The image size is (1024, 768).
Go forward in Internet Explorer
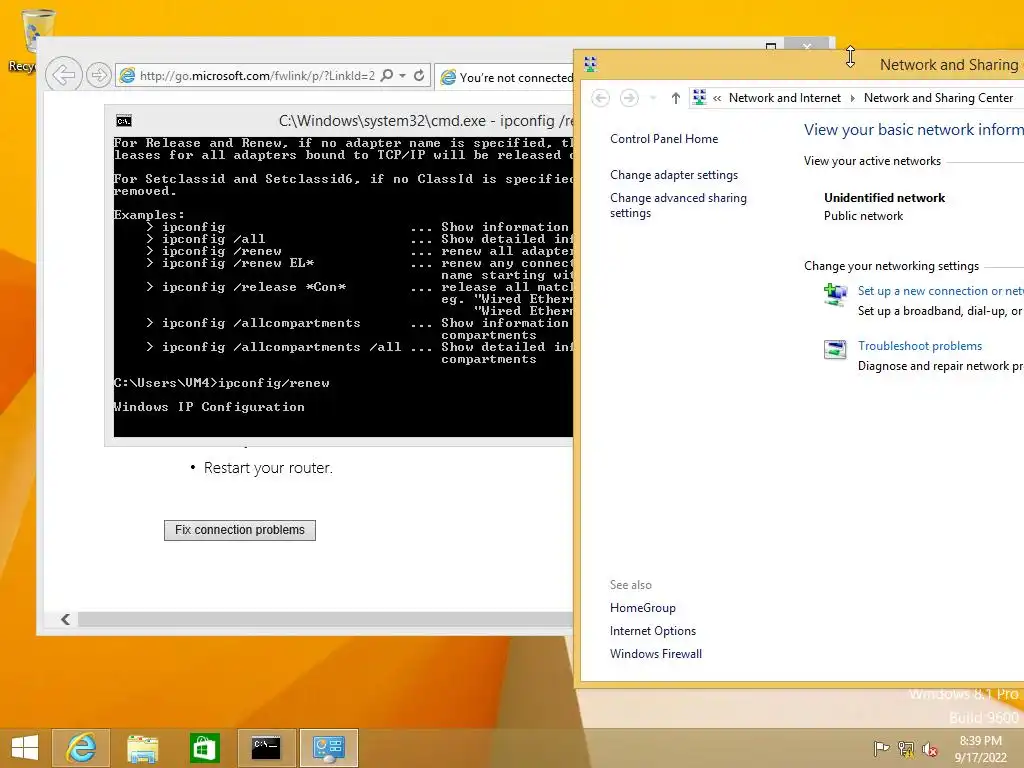pyautogui.click(x=99, y=75)
